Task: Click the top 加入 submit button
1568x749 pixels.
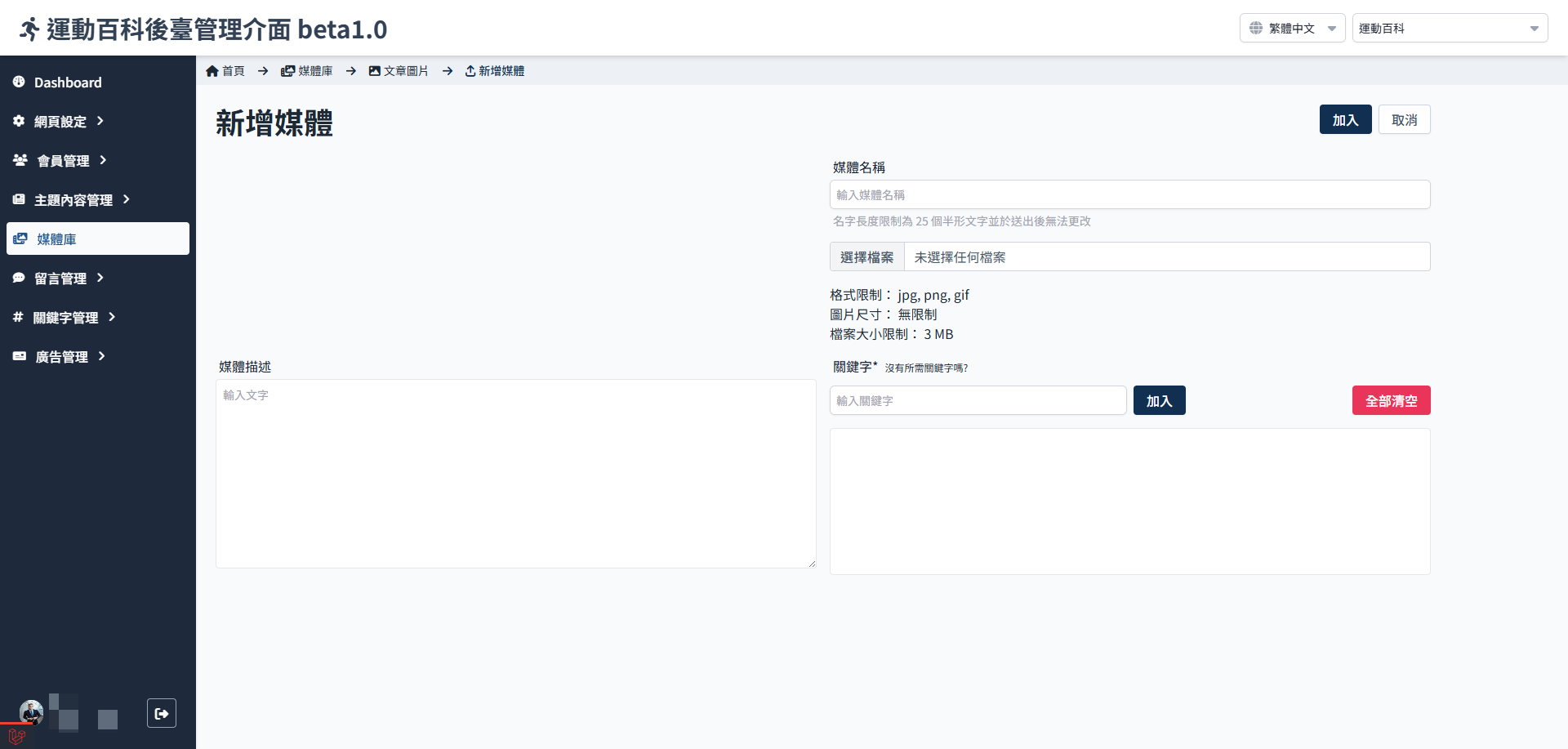Action: click(x=1346, y=119)
